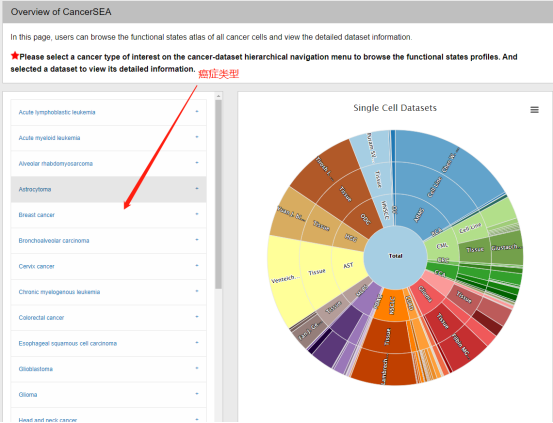Click the red Glioma chart segment
This screenshot has height=423, width=553.
click(425, 294)
